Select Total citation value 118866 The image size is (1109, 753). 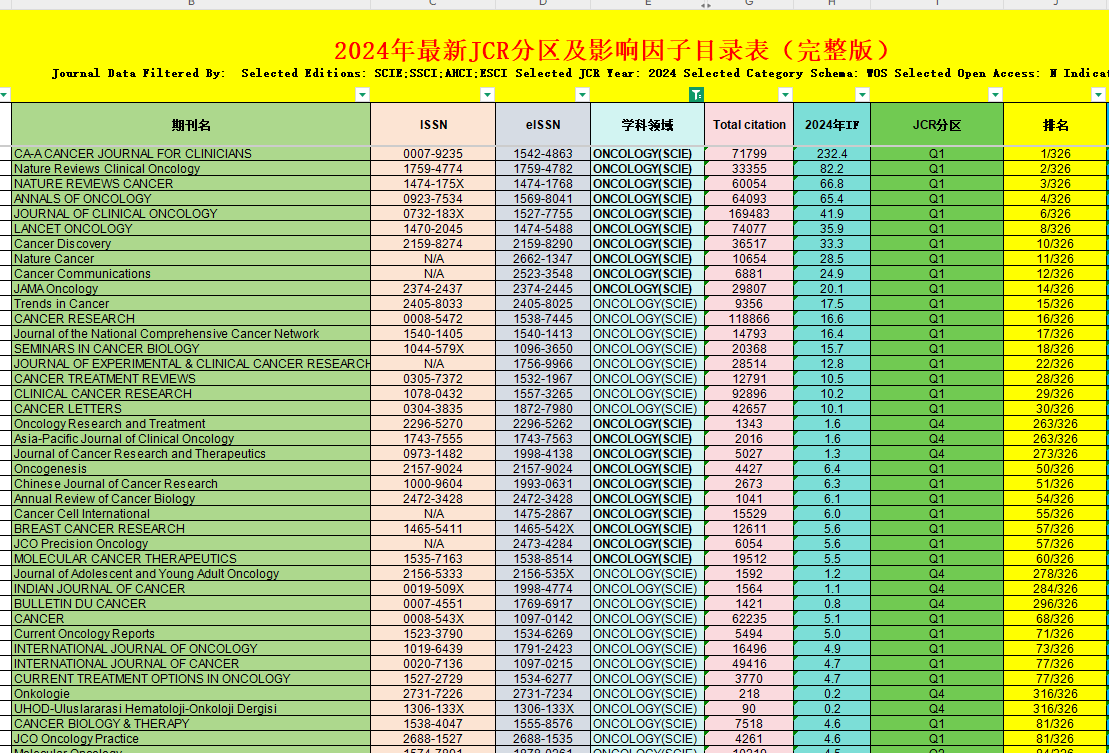(749, 318)
